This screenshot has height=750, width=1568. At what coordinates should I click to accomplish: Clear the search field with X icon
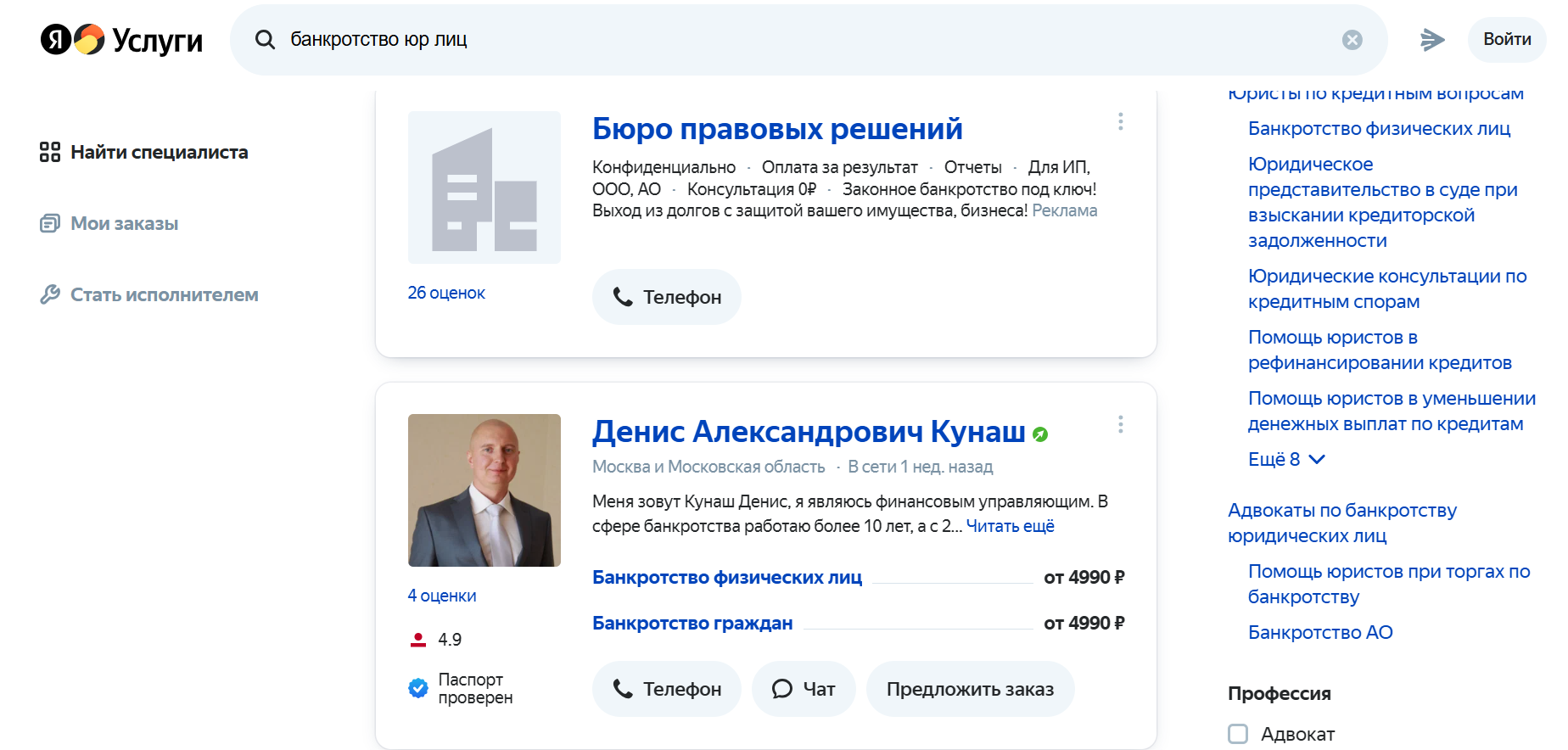(1352, 40)
